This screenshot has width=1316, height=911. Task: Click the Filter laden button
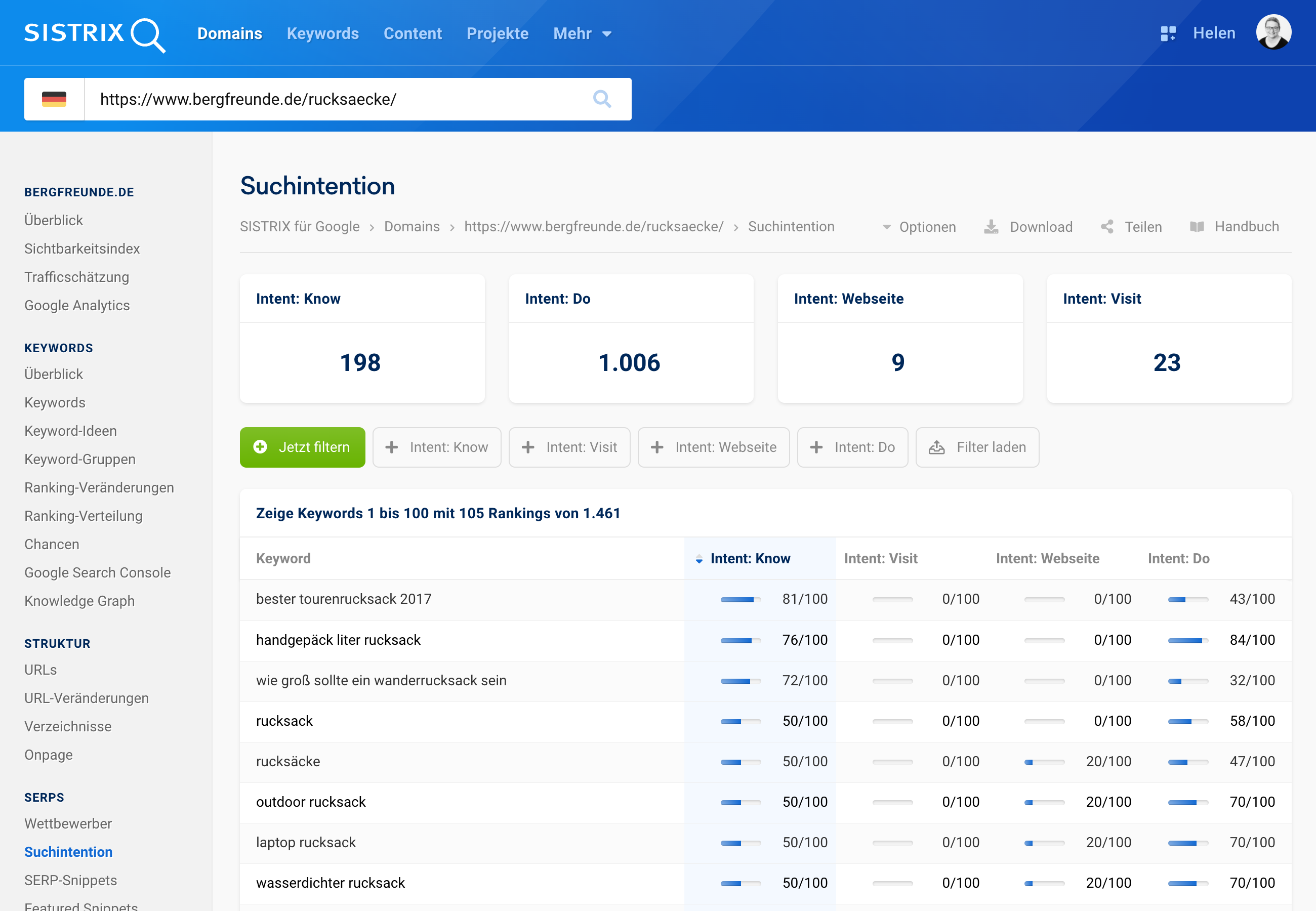(977, 447)
